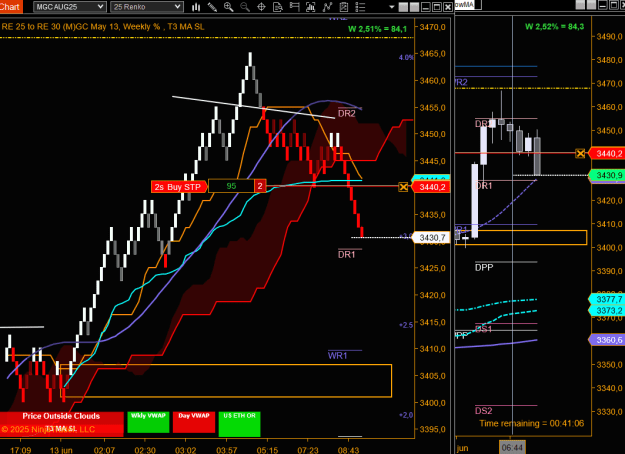Click the 2s Buy STP order flag
The height and width of the screenshot is (454, 625).
179,187
